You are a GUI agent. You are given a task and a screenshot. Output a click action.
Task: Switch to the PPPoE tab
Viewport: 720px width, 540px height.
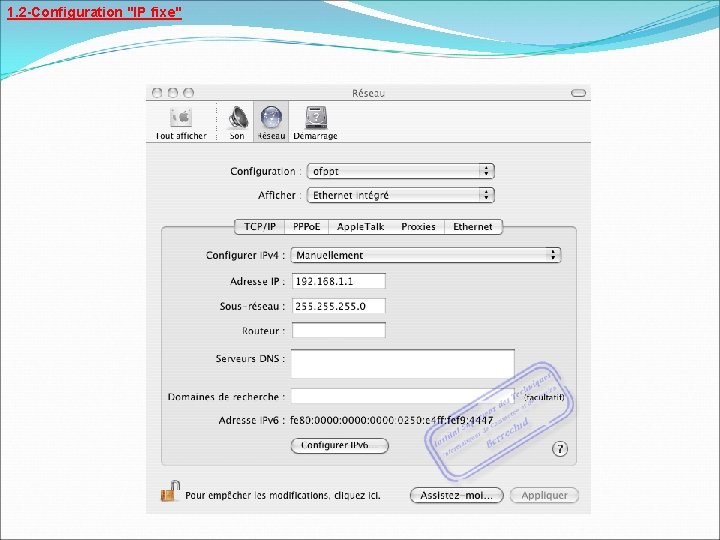(307, 227)
